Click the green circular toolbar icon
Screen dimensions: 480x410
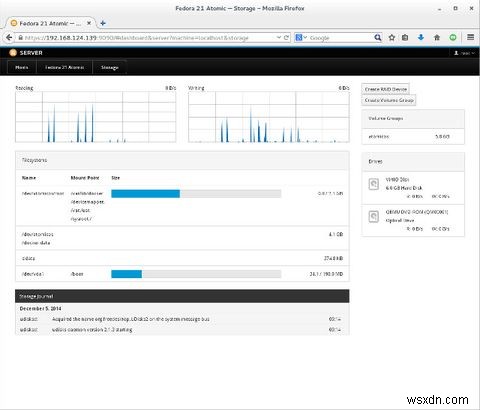click(x=453, y=38)
